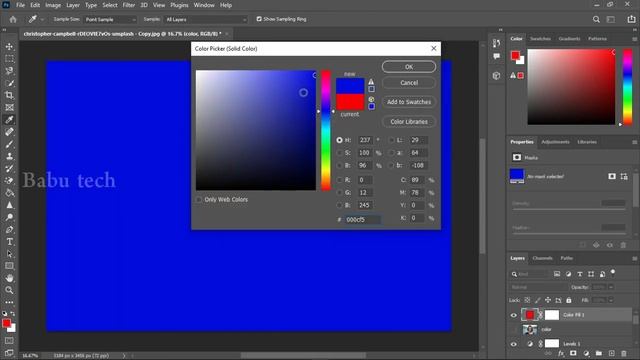Enable the Only Web Colors checkbox
This screenshot has width=640, height=360.
pyautogui.click(x=199, y=200)
